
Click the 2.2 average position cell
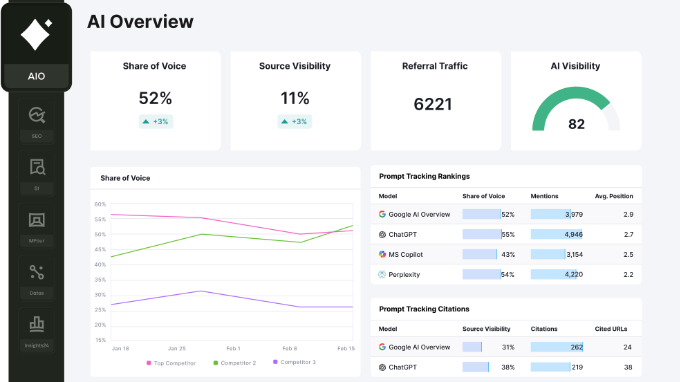(x=628, y=274)
